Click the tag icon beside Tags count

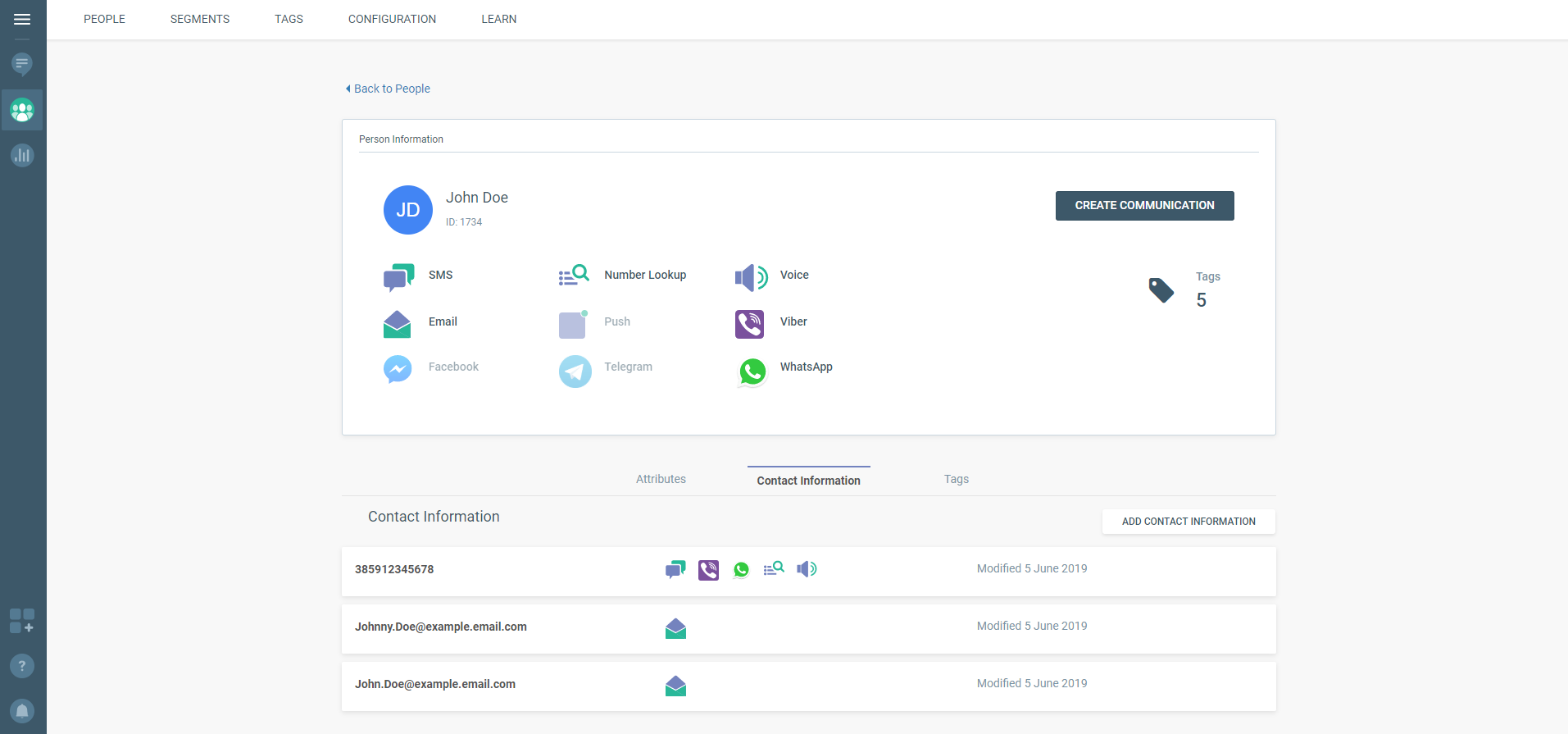coord(1161,290)
